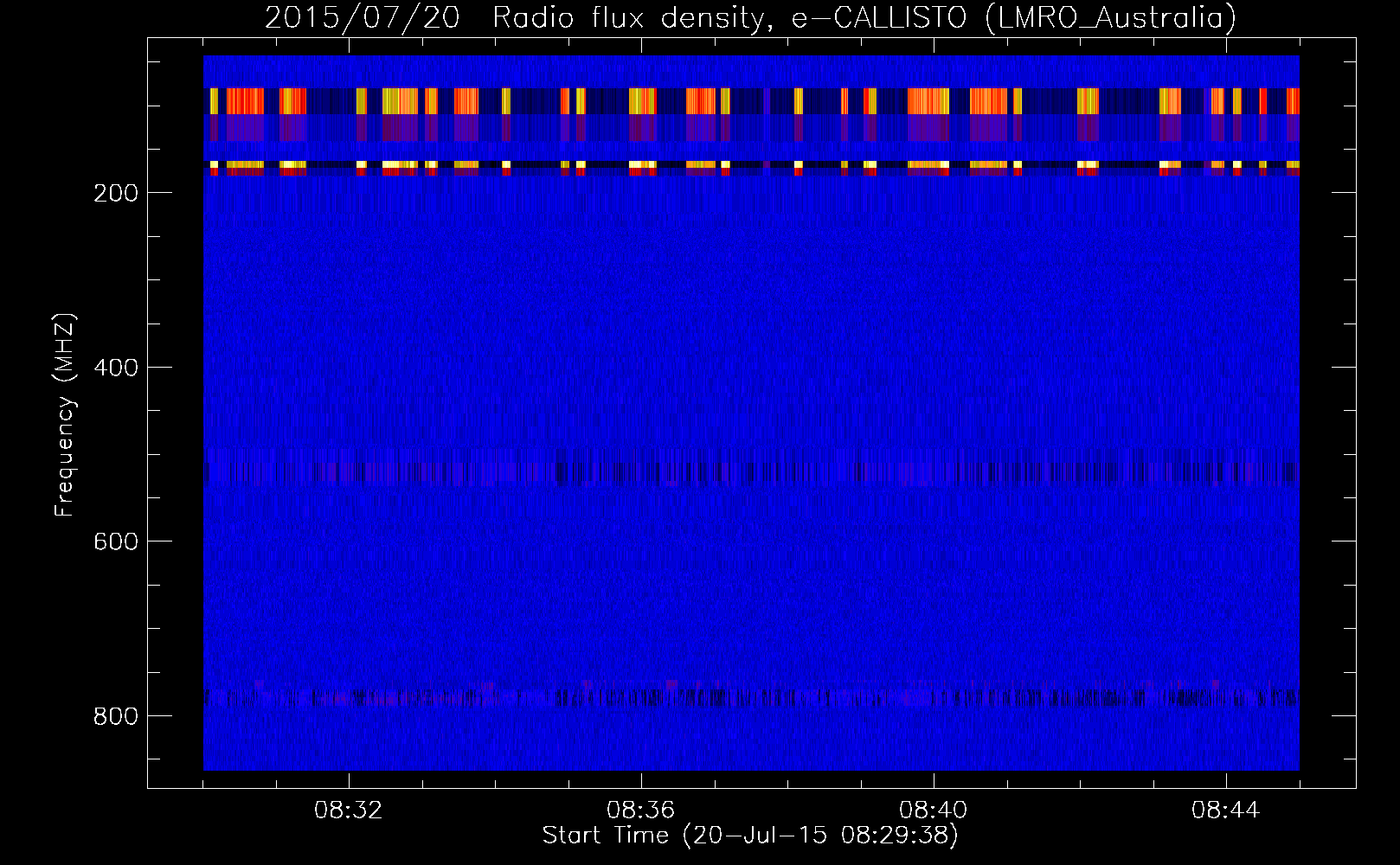
Task: Click the 'Start Time (20-Jul-15 08:29:38)' x-axis label
Action: (x=750, y=836)
